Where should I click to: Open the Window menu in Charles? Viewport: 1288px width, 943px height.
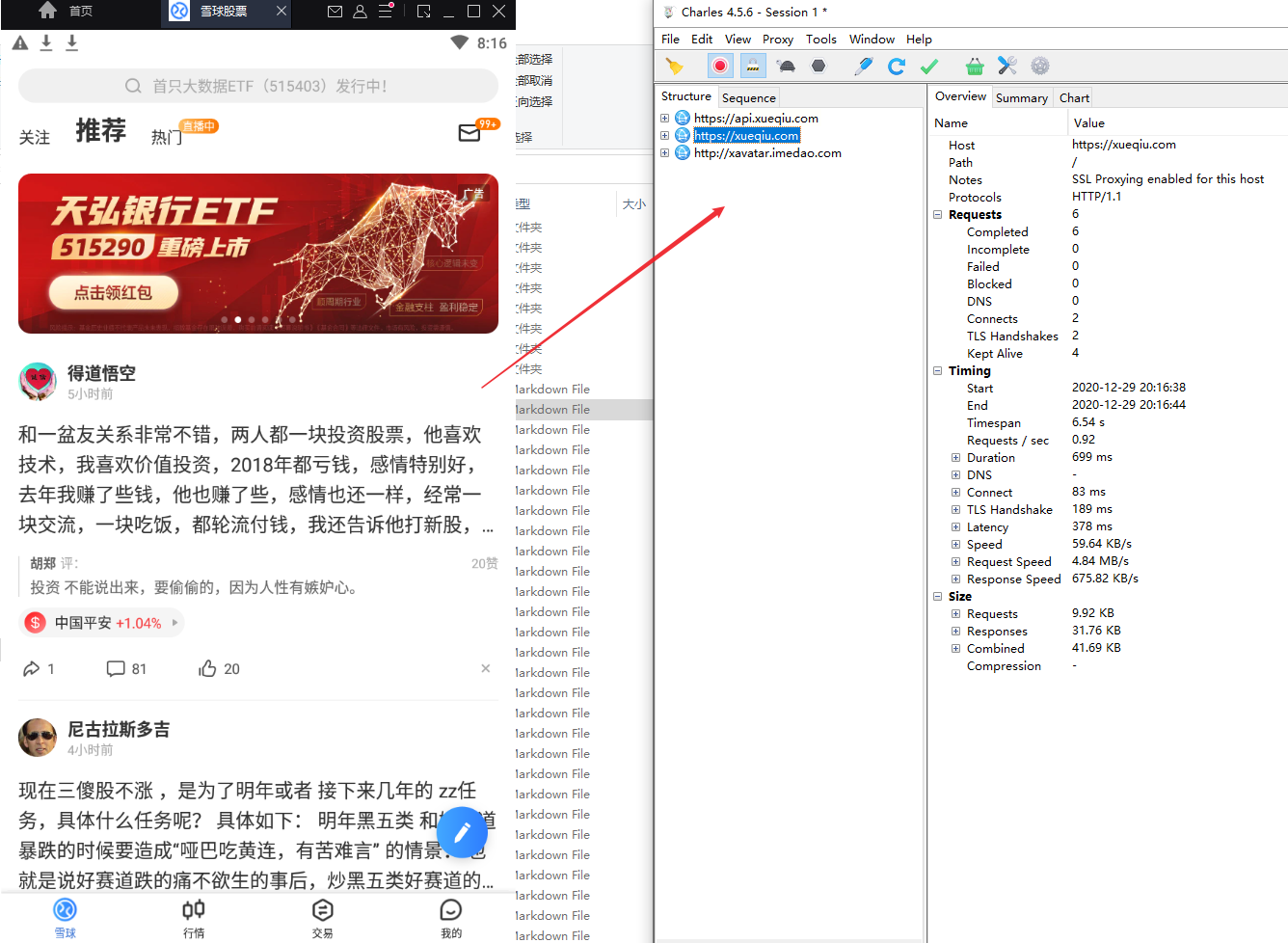point(872,40)
